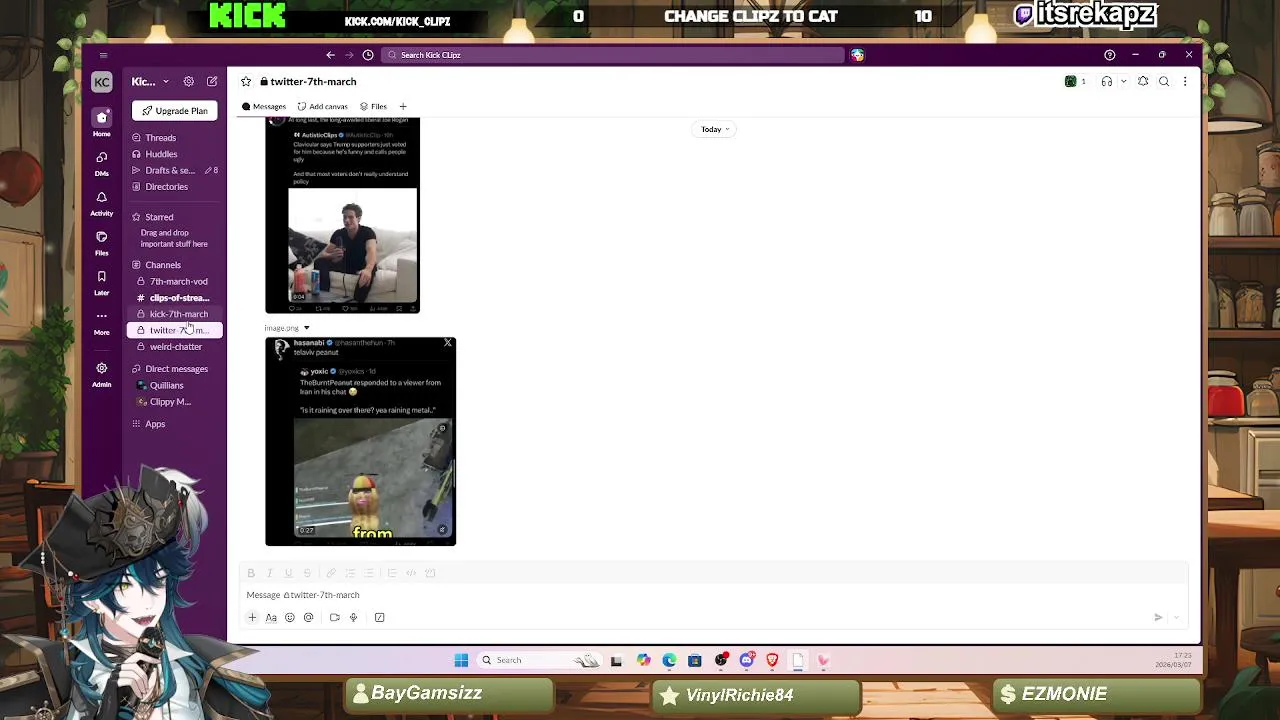Click the Message twitter-7th-march input box
The image size is (1280, 720).
715,595
